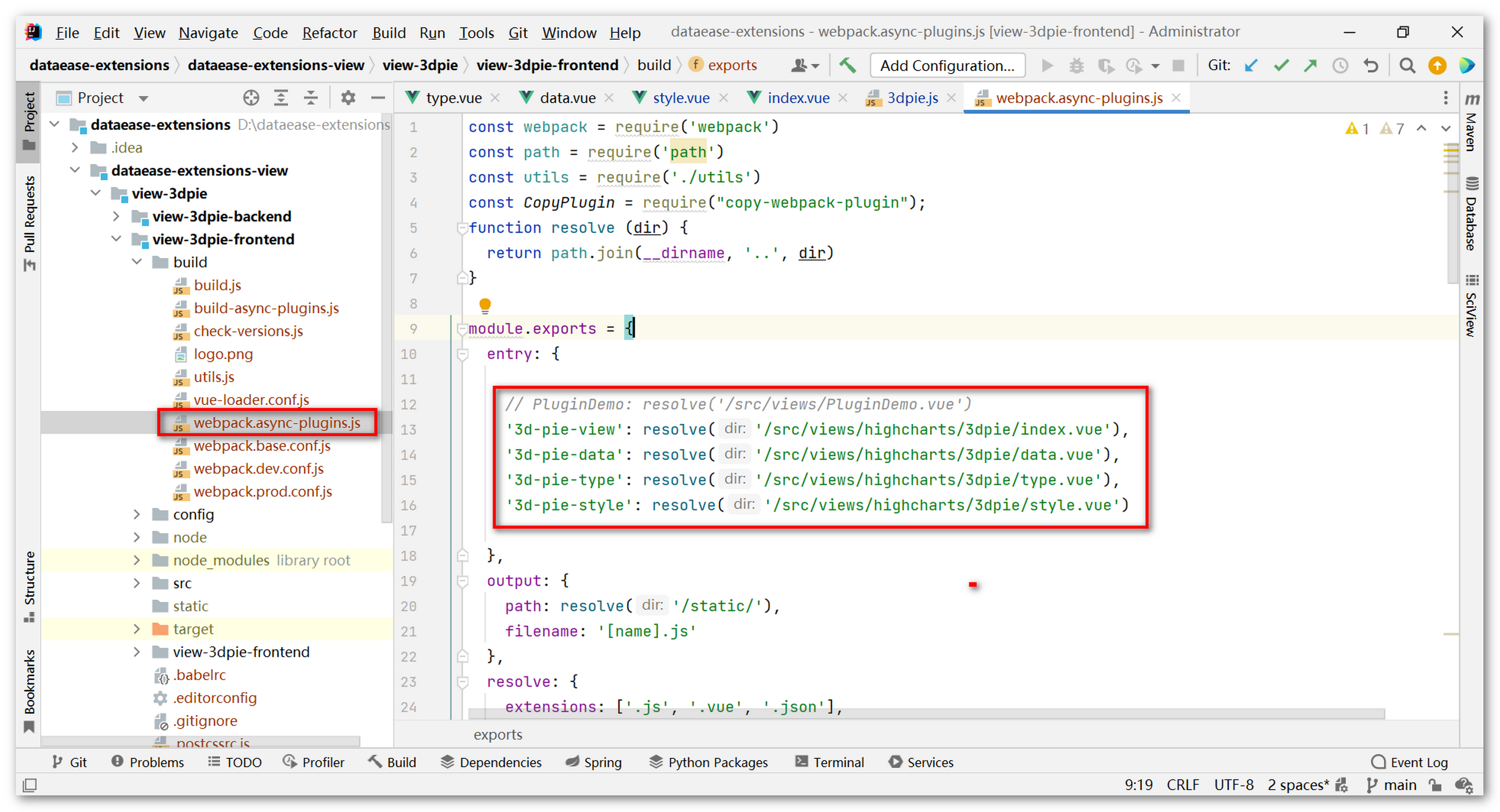Click Git Push arrow icon
Viewport: 1500px width, 812px height.
coord(1310,65)
